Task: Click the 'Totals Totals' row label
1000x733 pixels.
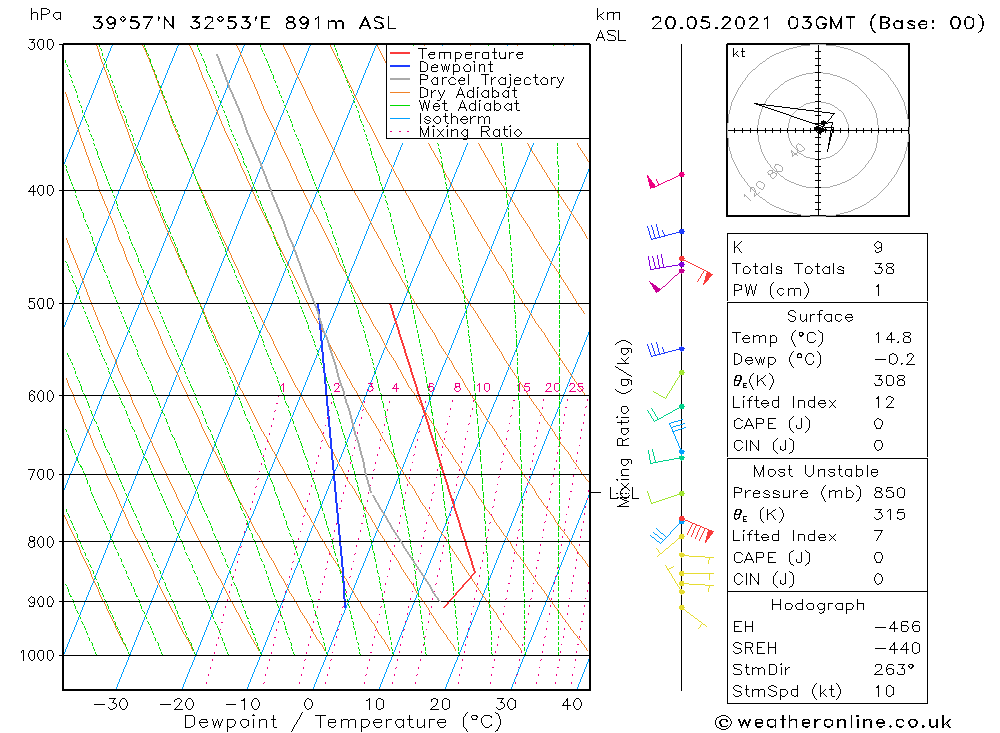Action: coord(788,269)
